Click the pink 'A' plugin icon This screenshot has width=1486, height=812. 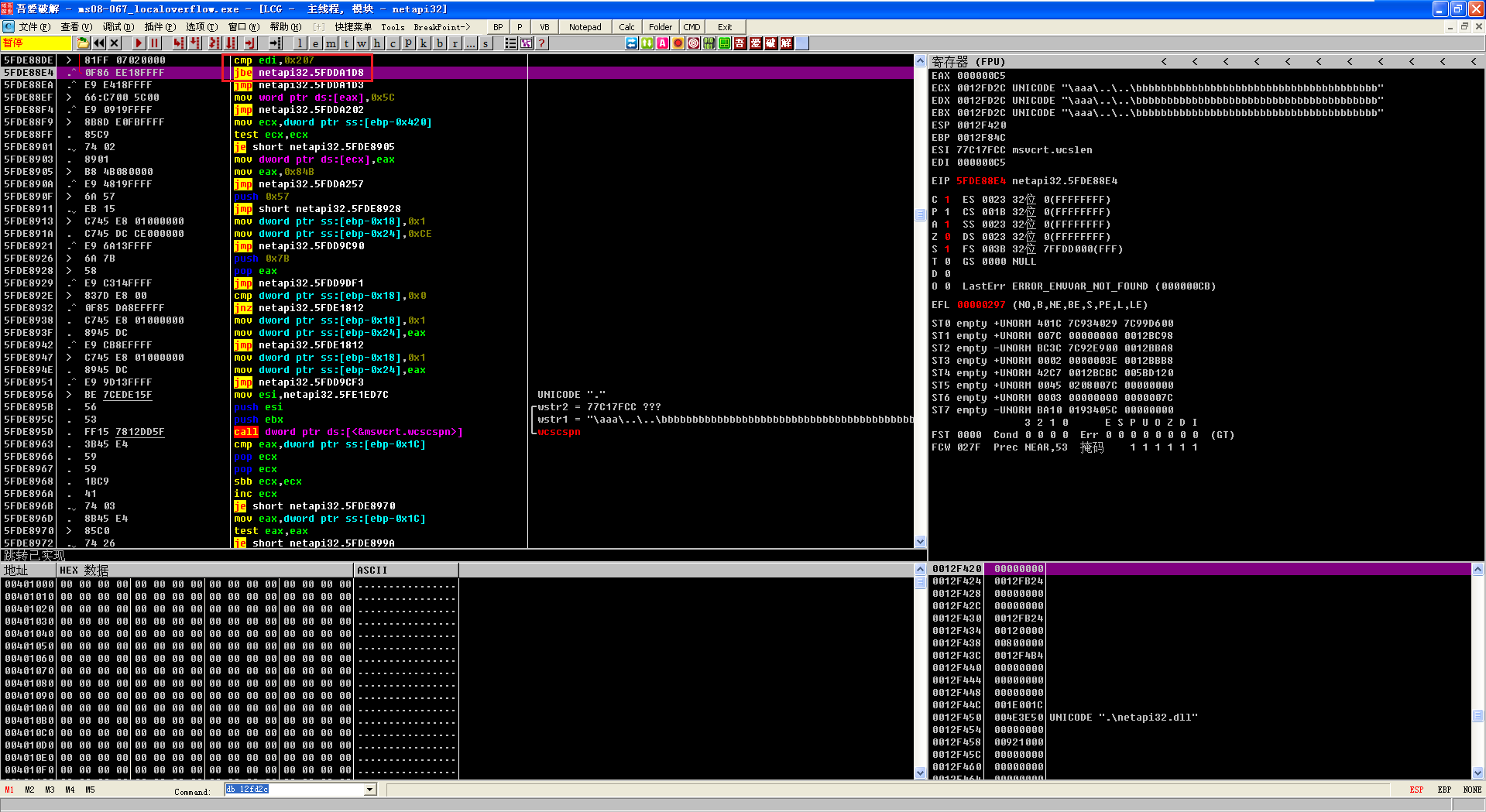(663, 43)
